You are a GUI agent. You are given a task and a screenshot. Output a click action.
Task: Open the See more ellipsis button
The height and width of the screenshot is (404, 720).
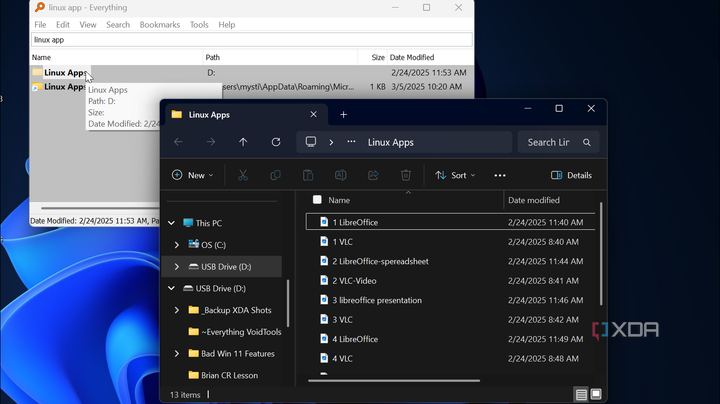(500, 175)
